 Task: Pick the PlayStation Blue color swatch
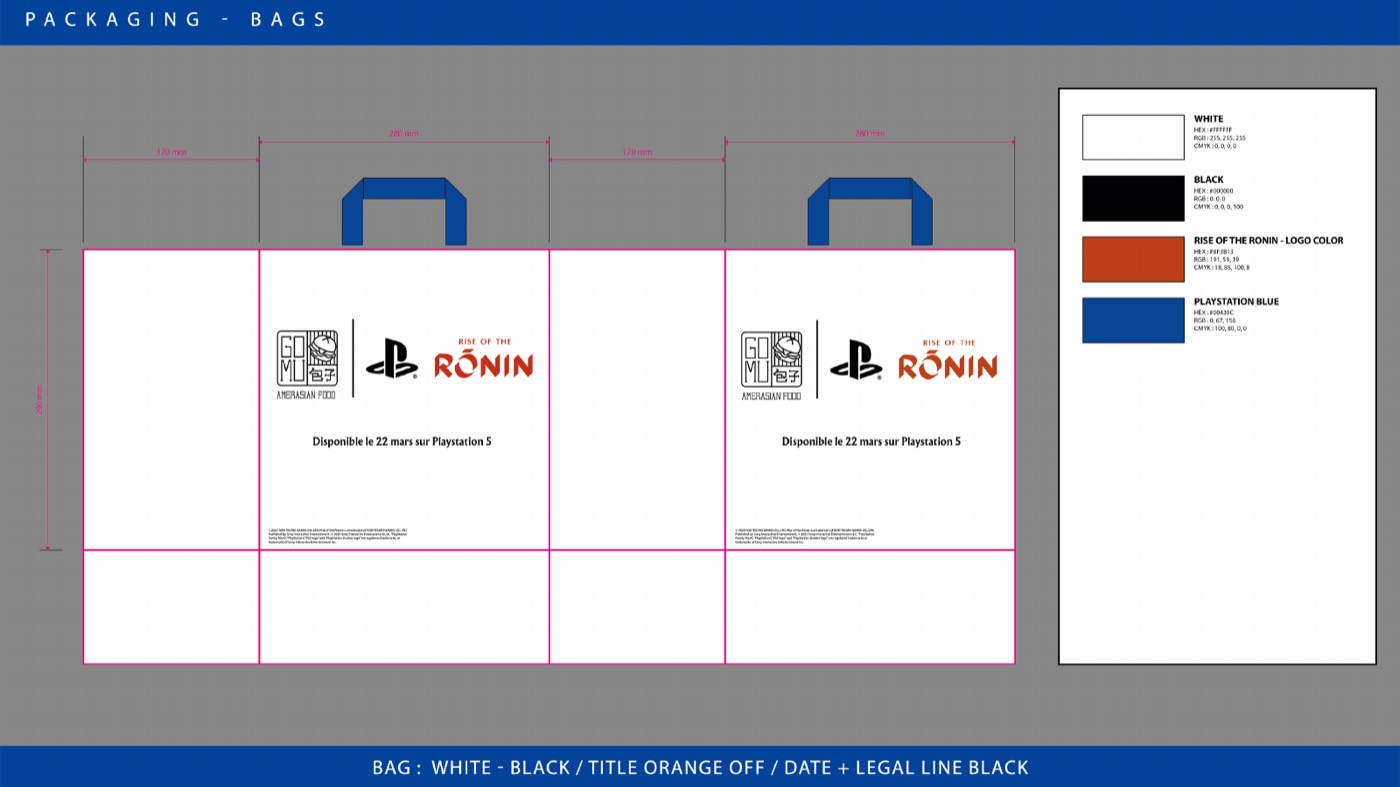tap(1133, 320)
